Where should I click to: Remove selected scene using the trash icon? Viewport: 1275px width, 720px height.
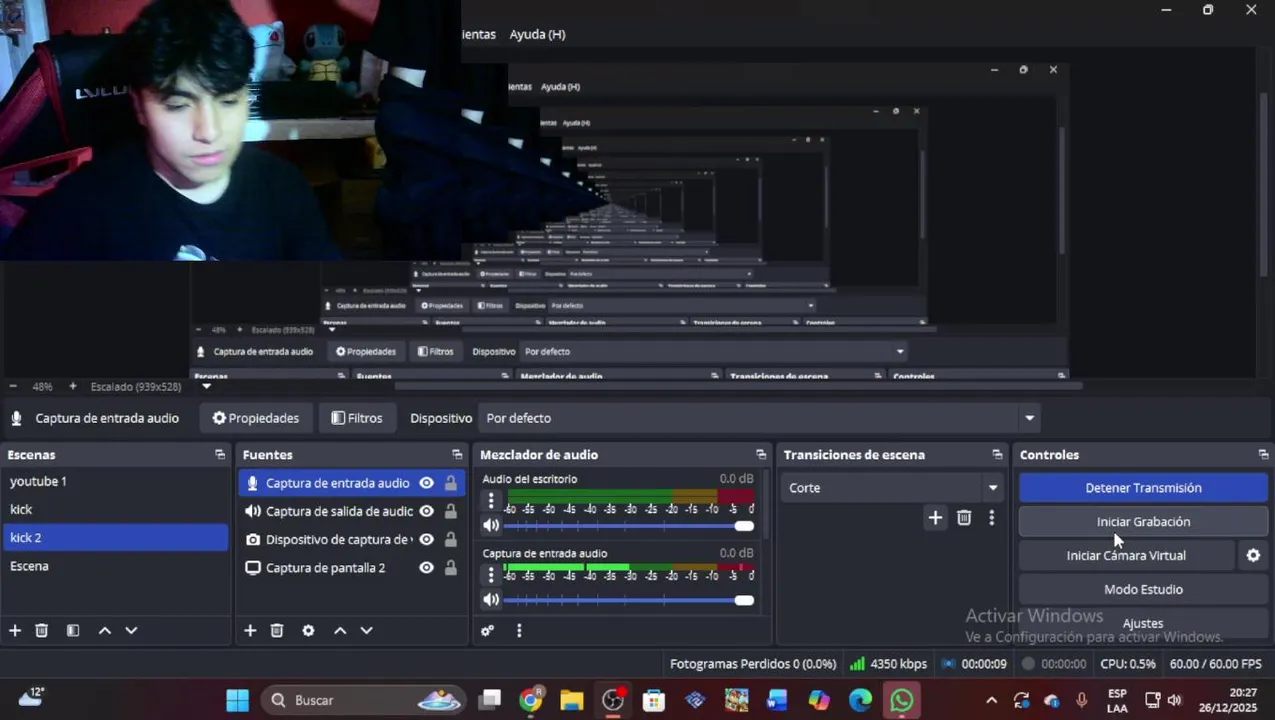(x=42, y=631)
